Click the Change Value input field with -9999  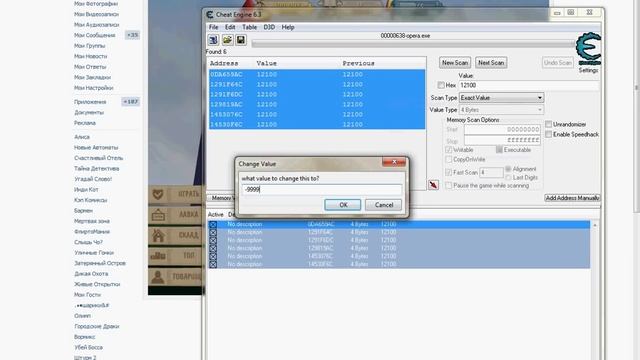322,189
